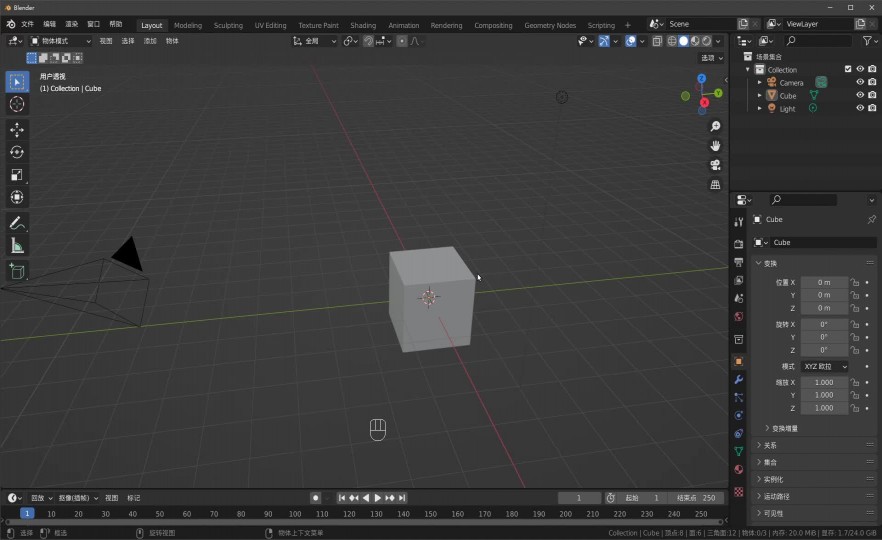Image resolution: width=882 pixels, height=540 pixels.
Task: Add a new workspace with plus
Action: click(x=628, y=25)
